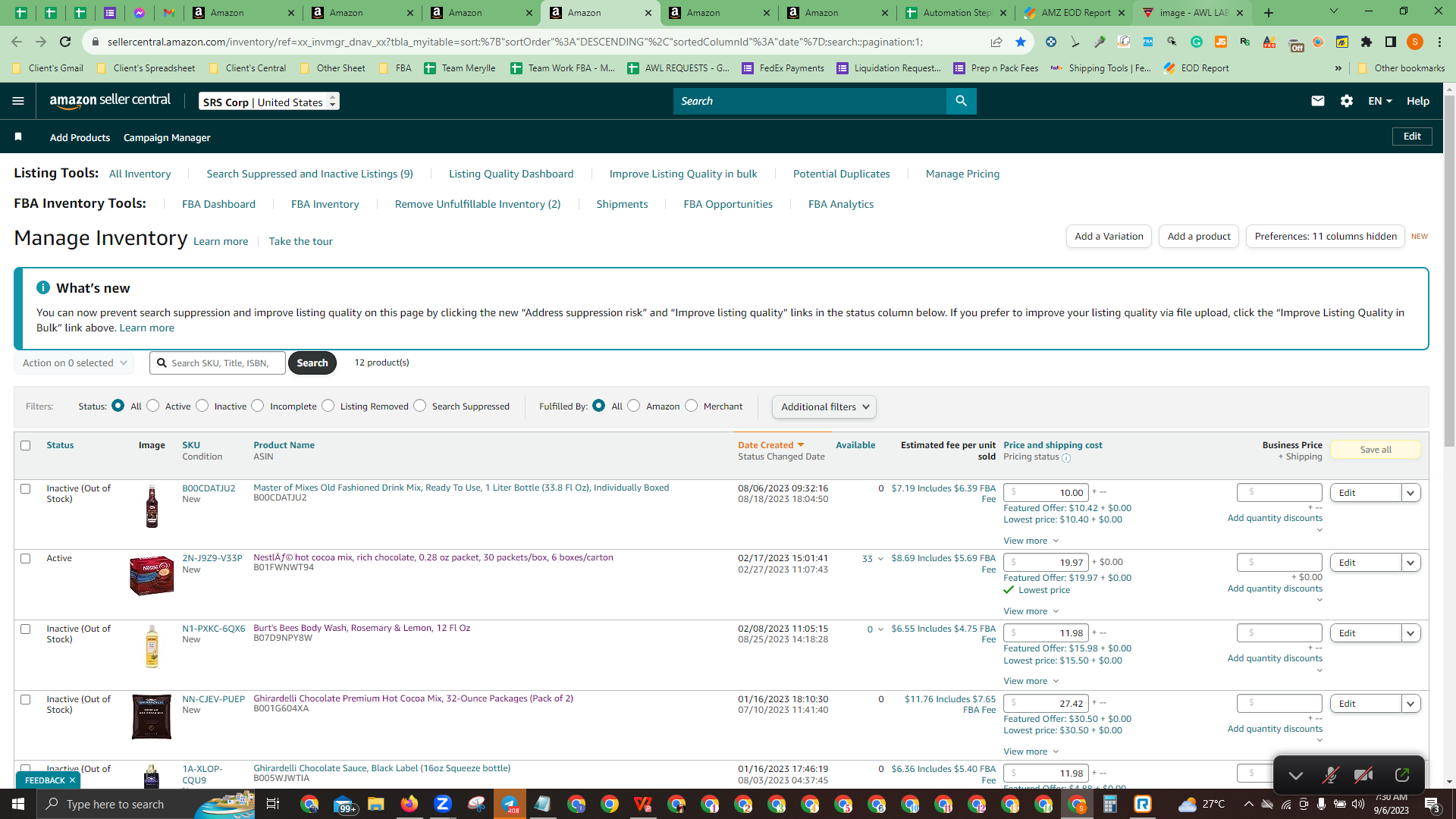Toggle the camera off icon in floating bar

[x=1363, y=775]
